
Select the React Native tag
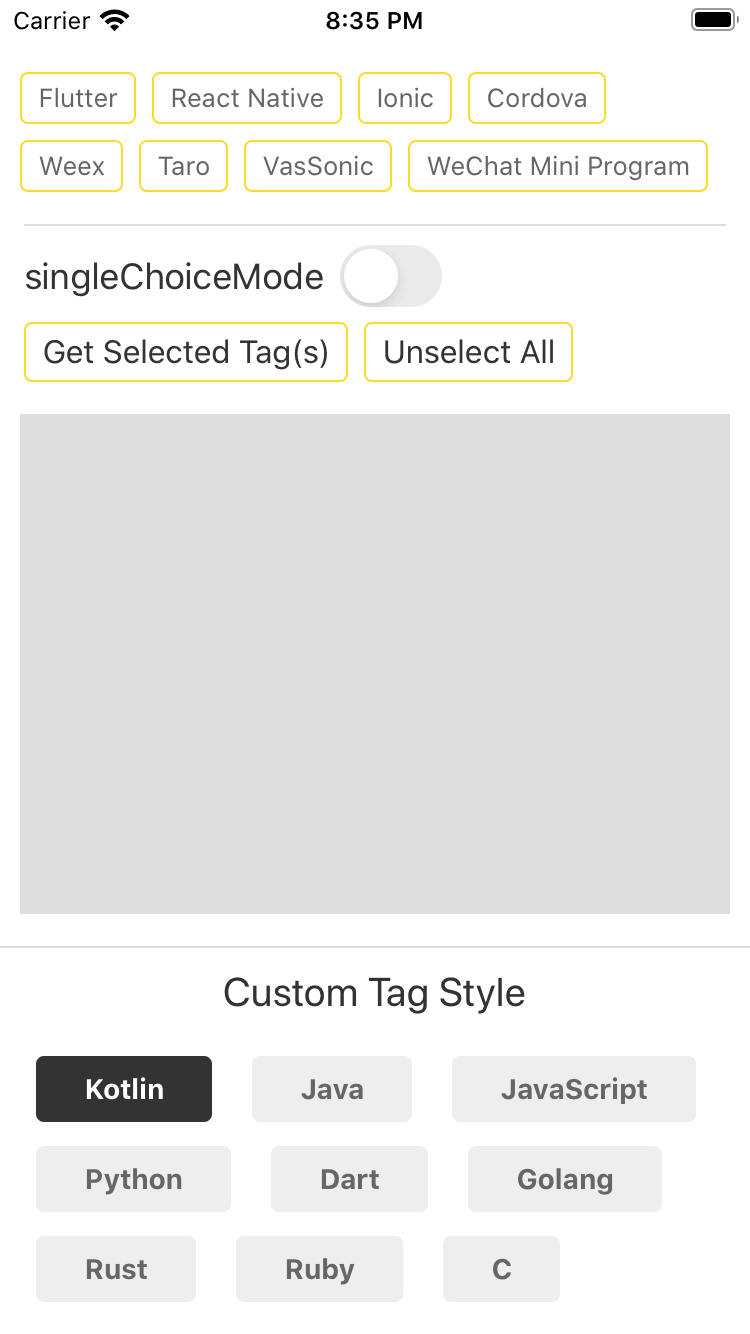tap(246, 98)
